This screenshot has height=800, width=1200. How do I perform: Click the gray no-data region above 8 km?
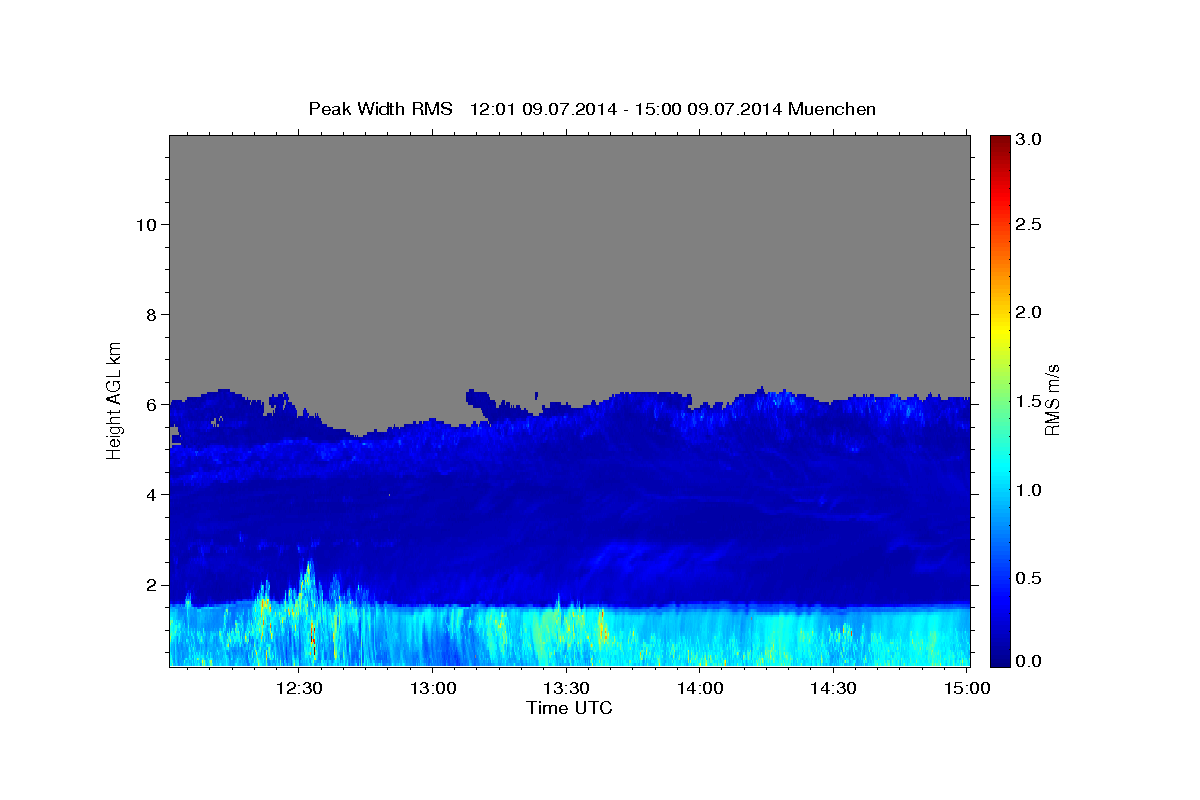click(x=569, y=225)
